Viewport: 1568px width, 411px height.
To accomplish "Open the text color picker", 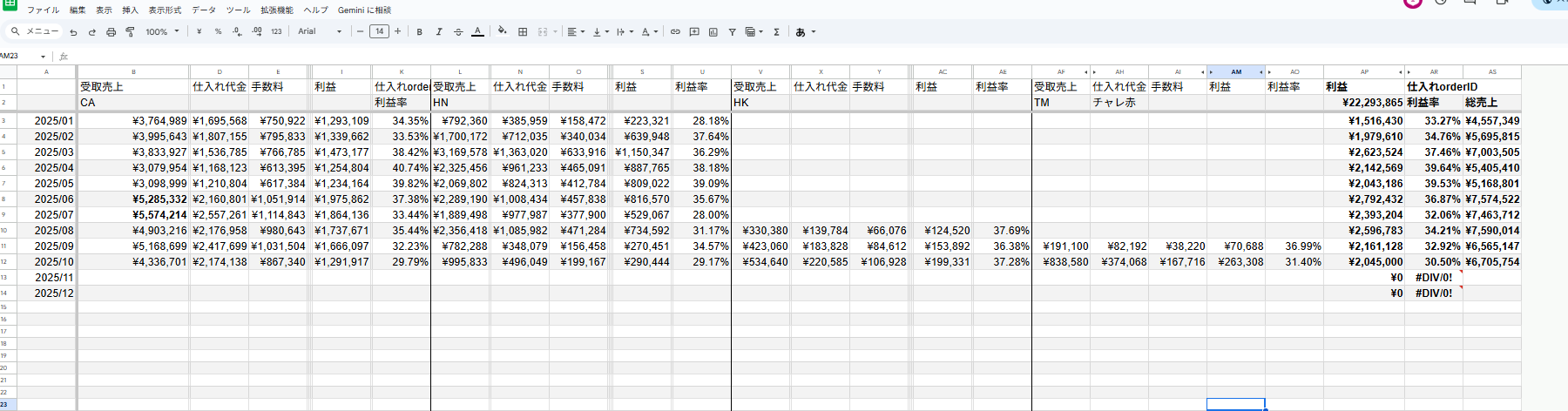I will [x=477, y=32].
